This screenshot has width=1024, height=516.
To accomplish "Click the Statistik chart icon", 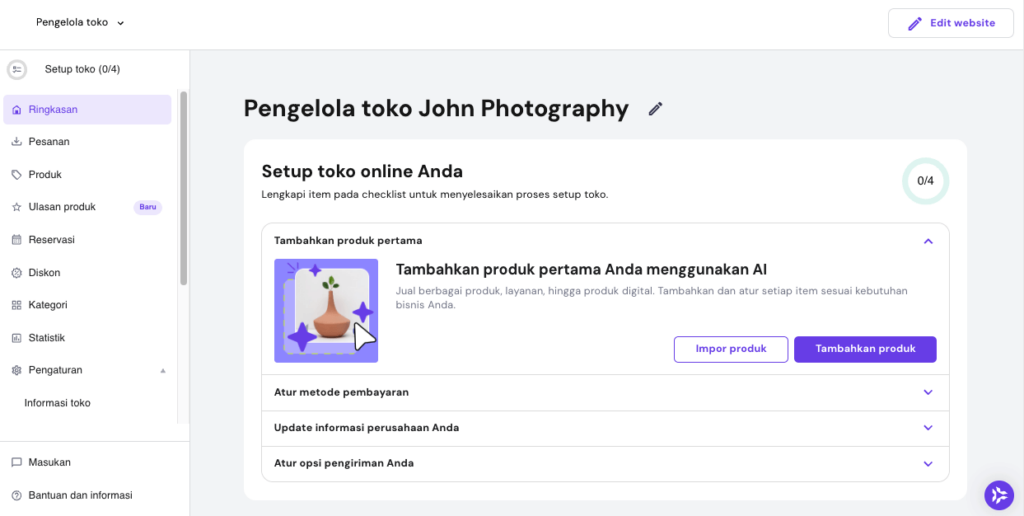I will pyautogui.click(x=16, y=338).
